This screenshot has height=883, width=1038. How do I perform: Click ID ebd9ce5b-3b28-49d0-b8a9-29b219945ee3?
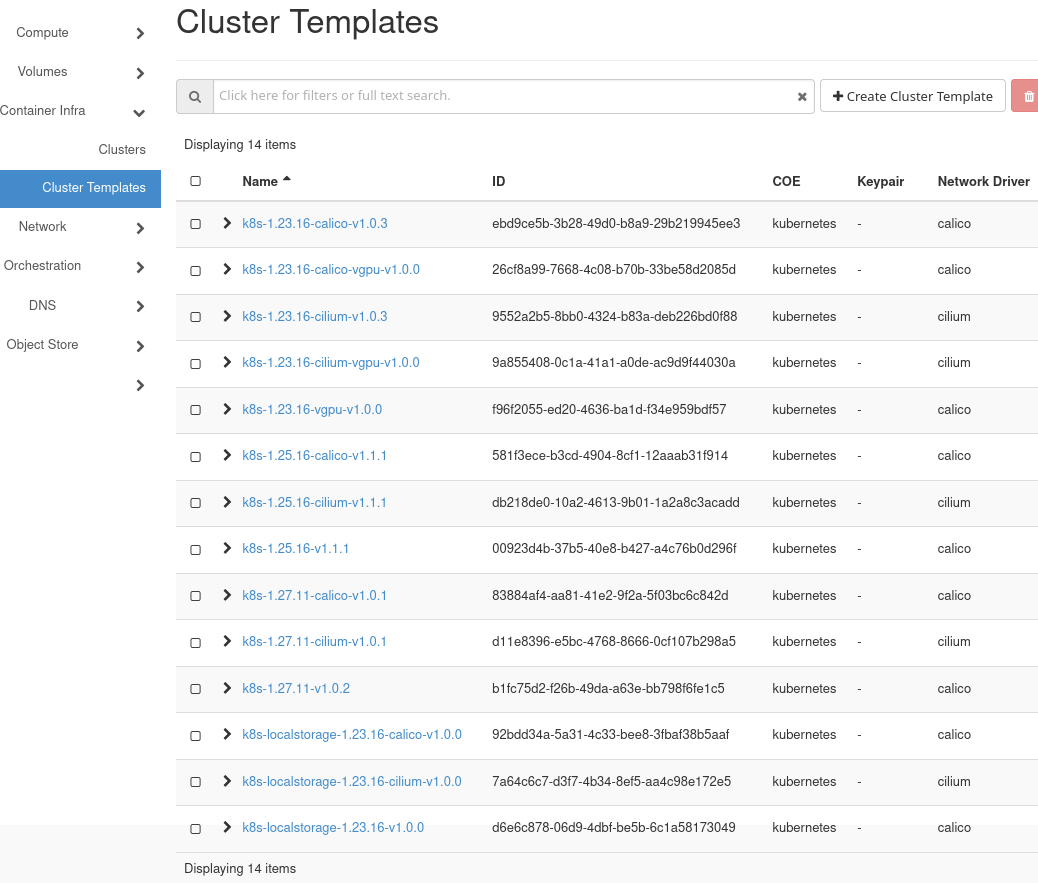(x=616, y=223)
